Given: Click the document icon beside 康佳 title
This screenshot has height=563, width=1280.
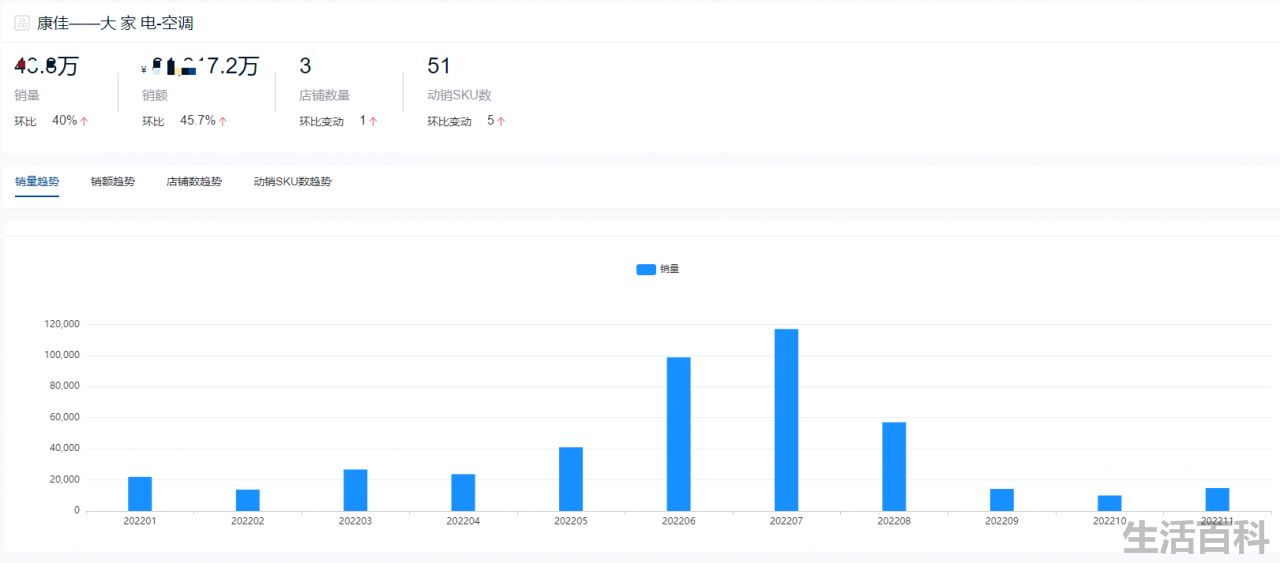Looking at the screenshot, I should pos(22,23).
